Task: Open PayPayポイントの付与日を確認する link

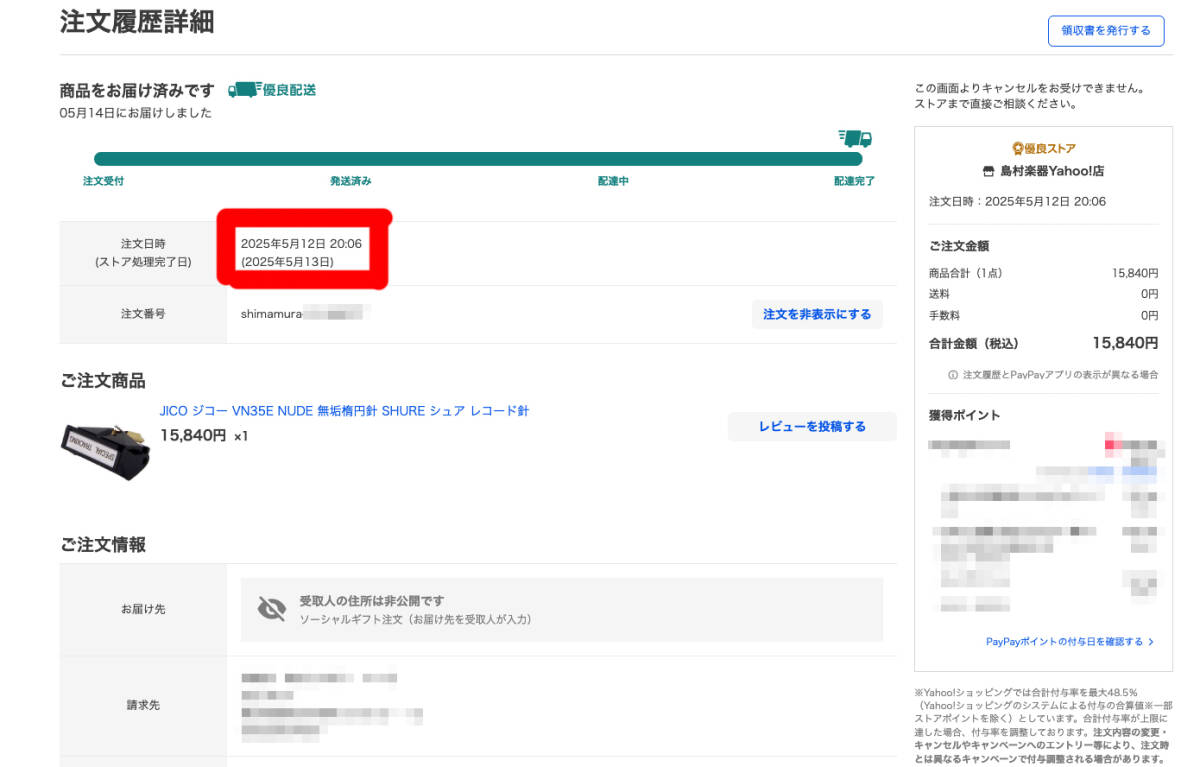Action: (1064, 642)
